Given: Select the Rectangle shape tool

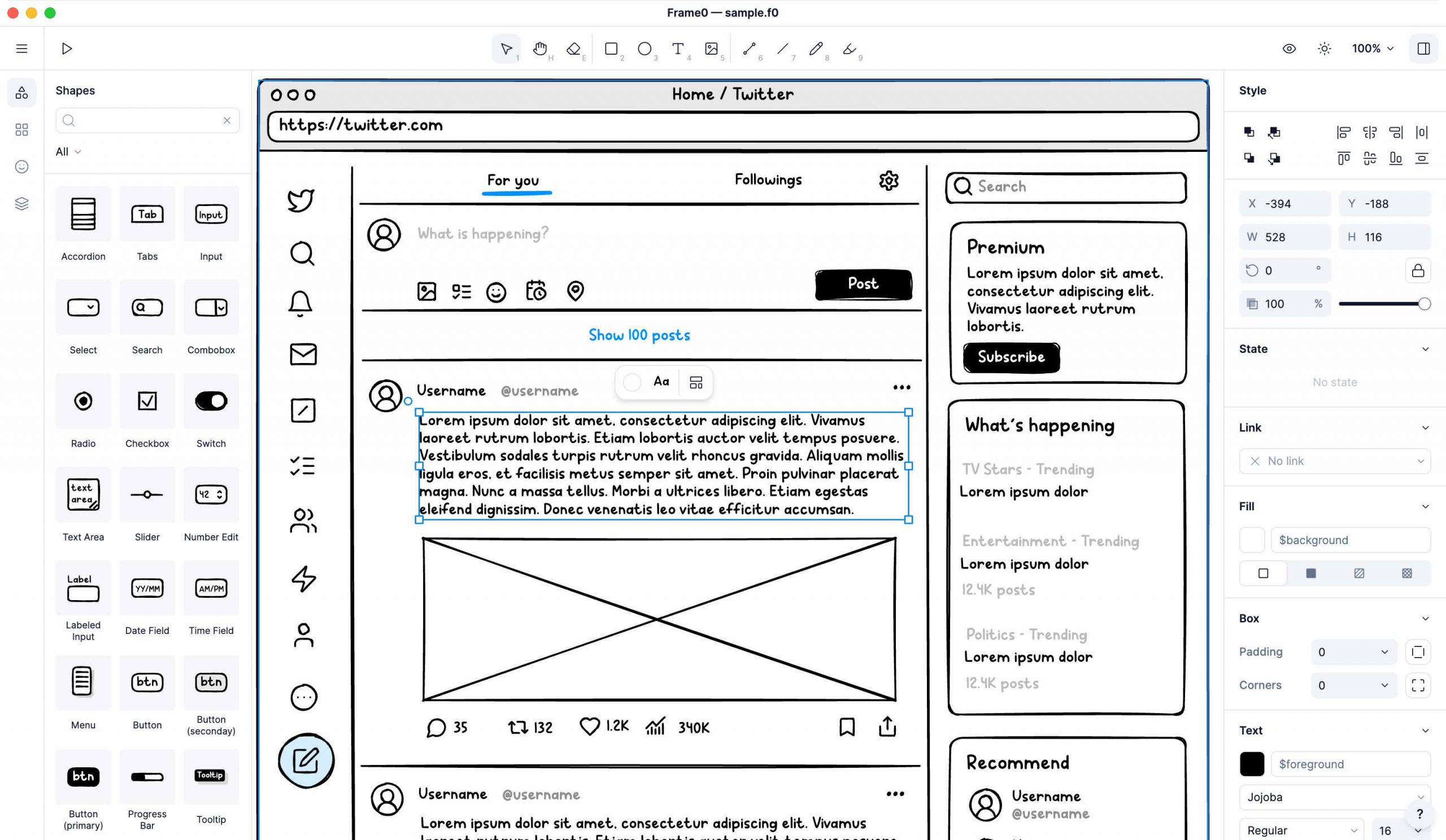Looking at the screenshot, I should point(611,48).
